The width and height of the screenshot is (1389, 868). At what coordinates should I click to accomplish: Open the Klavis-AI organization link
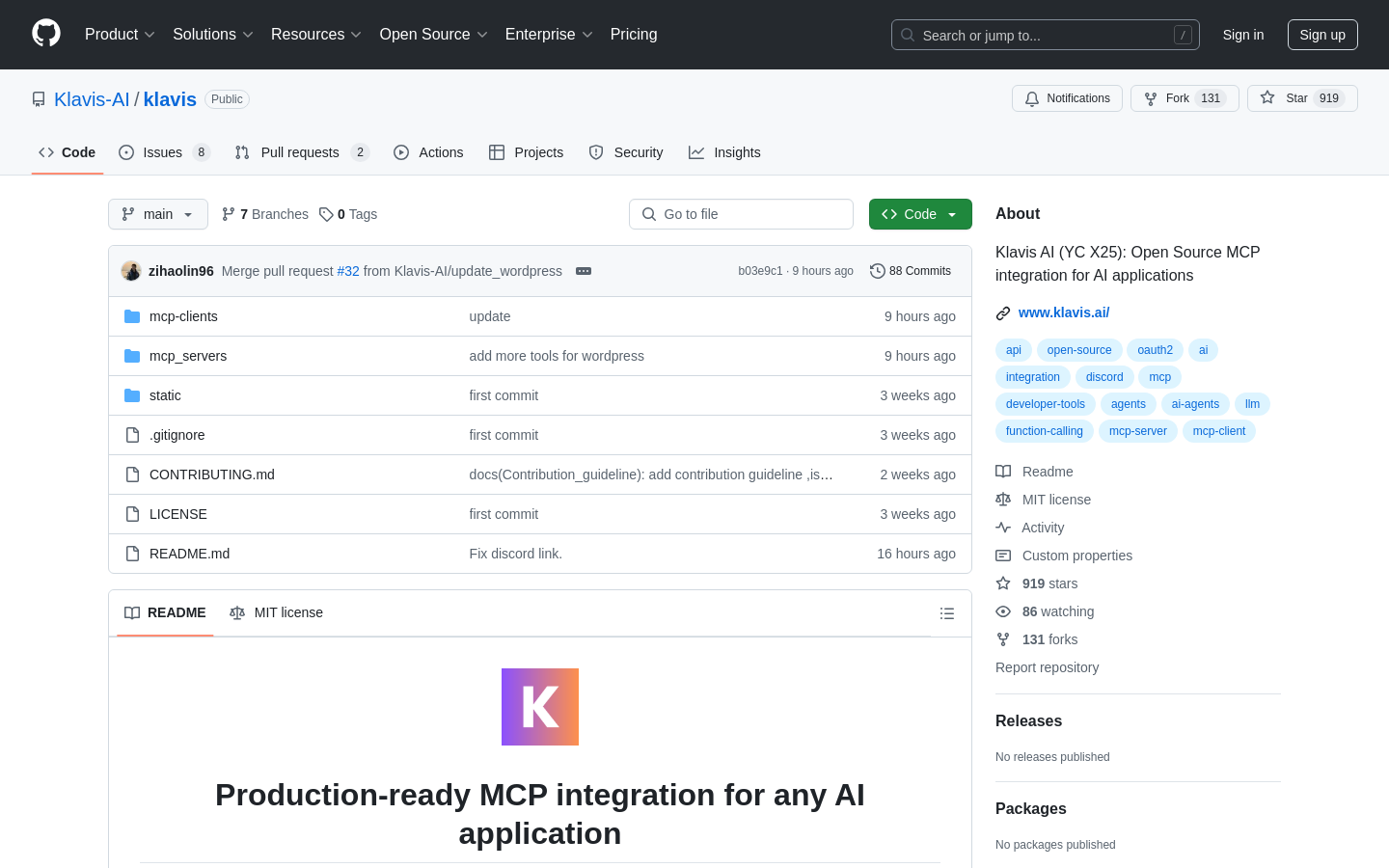(92, 99)
